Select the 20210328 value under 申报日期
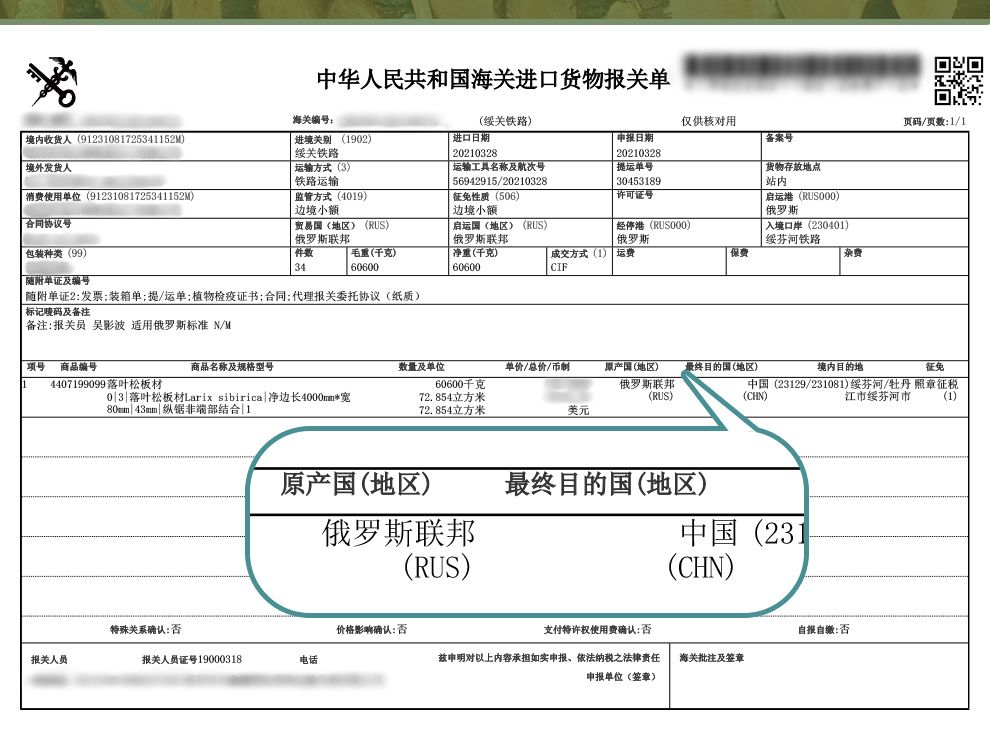The height and width of the screenshot is (729, 990). point(638,153)
